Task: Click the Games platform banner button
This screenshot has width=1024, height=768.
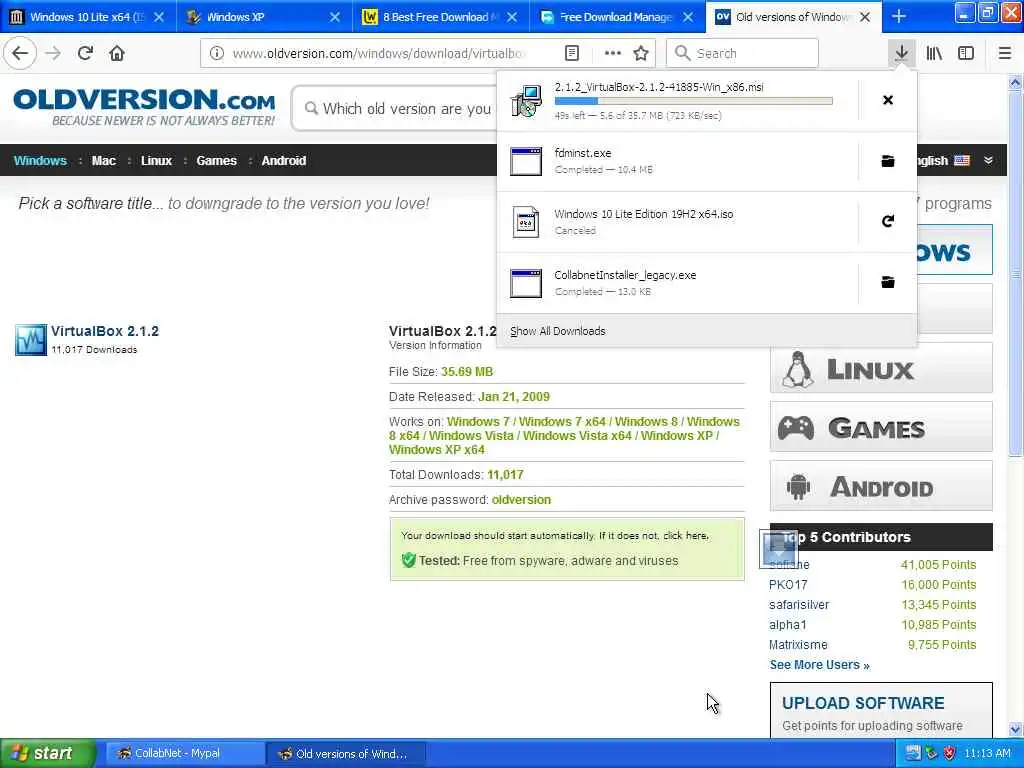Action: tap(881, 427)
